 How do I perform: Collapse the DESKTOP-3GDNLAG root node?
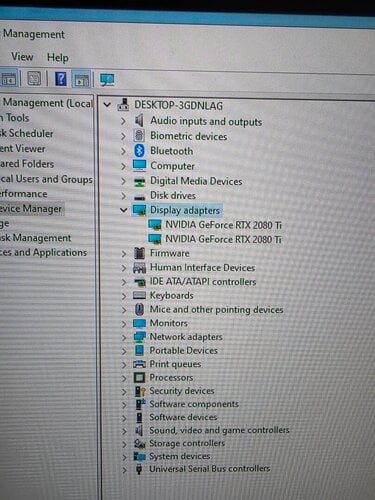107,105
